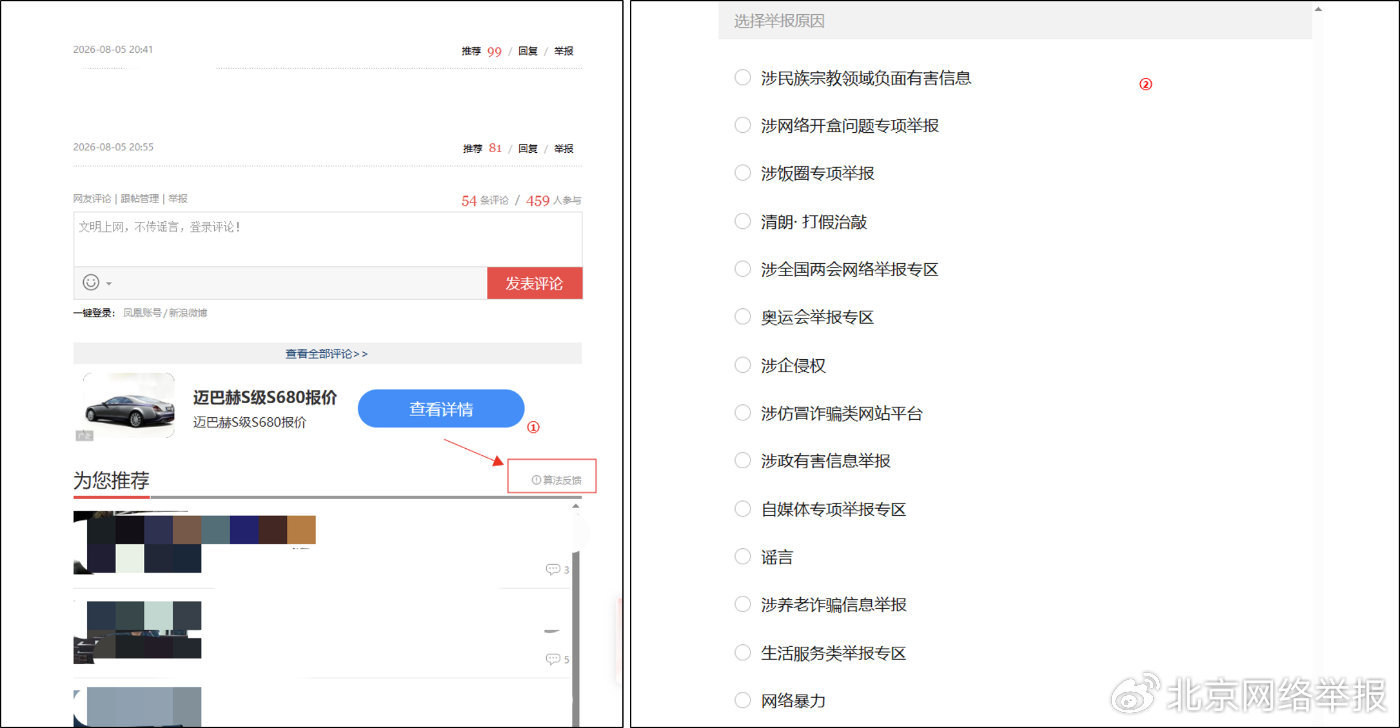Image resolution: width=1400 pixels, height=728 pixels.
Task: Reply to the 20:41 comment via 回复
Action: 528,51
